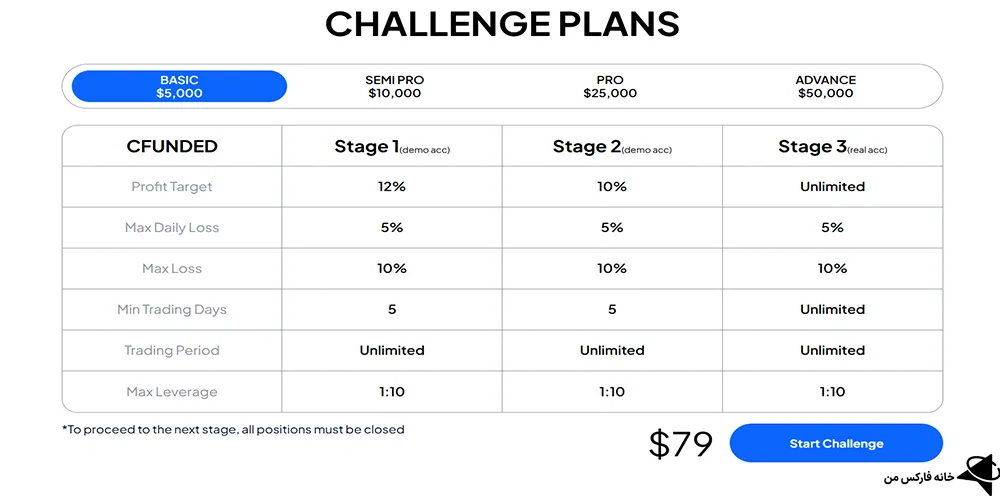1000x500 pixels.
Task: Select the BASIC $5,000 plan tab
Action: point(179,86)
